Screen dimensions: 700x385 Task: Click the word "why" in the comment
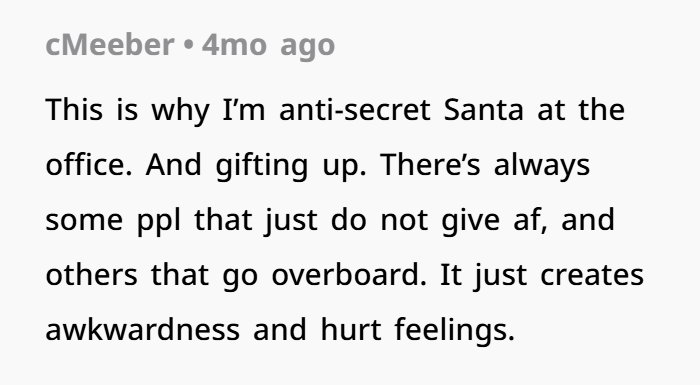tap(180, 111)
